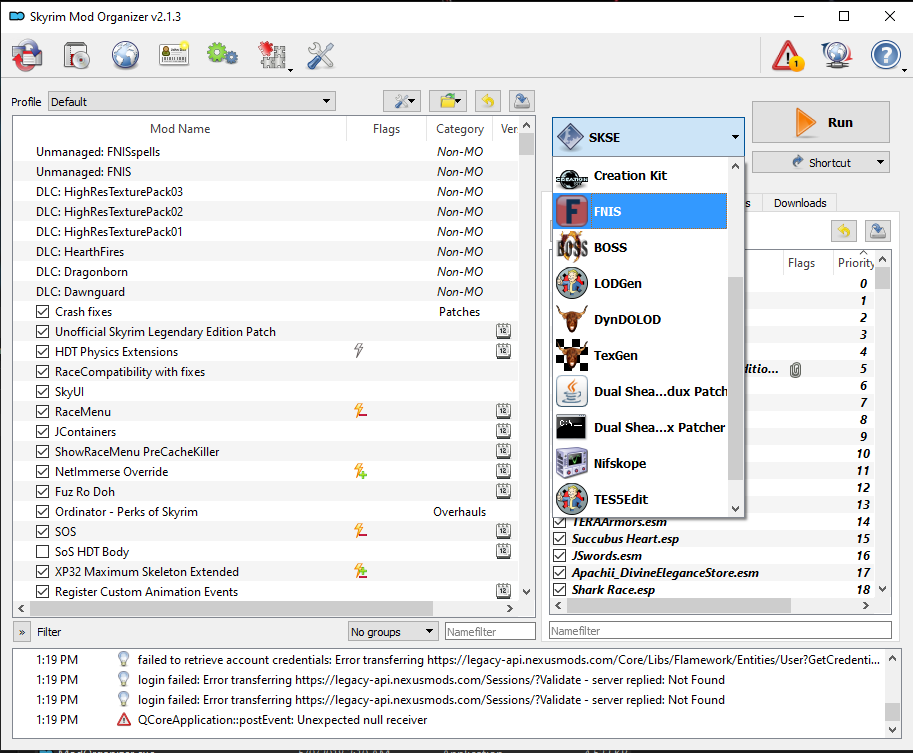The height and width of the screenshot is (753, 913).
Task: Open the Install Mod from archive icon
Action: coord(76,56)
